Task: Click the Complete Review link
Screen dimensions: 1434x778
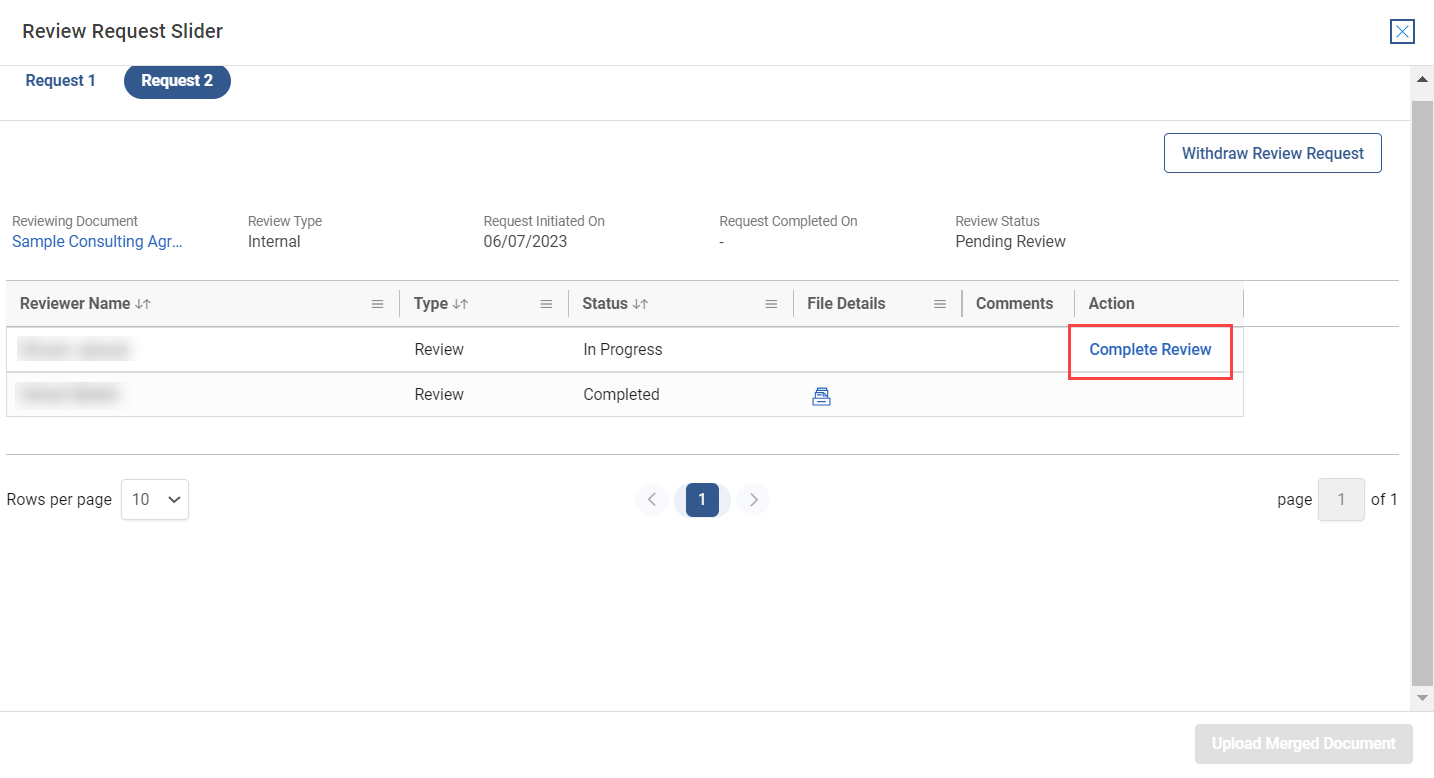Action: pos(1150,350)
